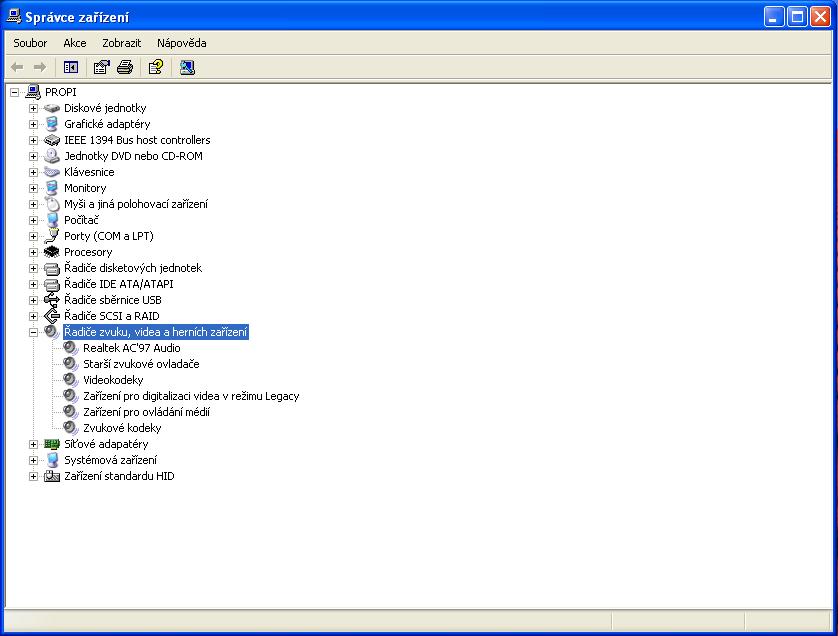Click the Grafické adaptéry icon

click(52, 124)
